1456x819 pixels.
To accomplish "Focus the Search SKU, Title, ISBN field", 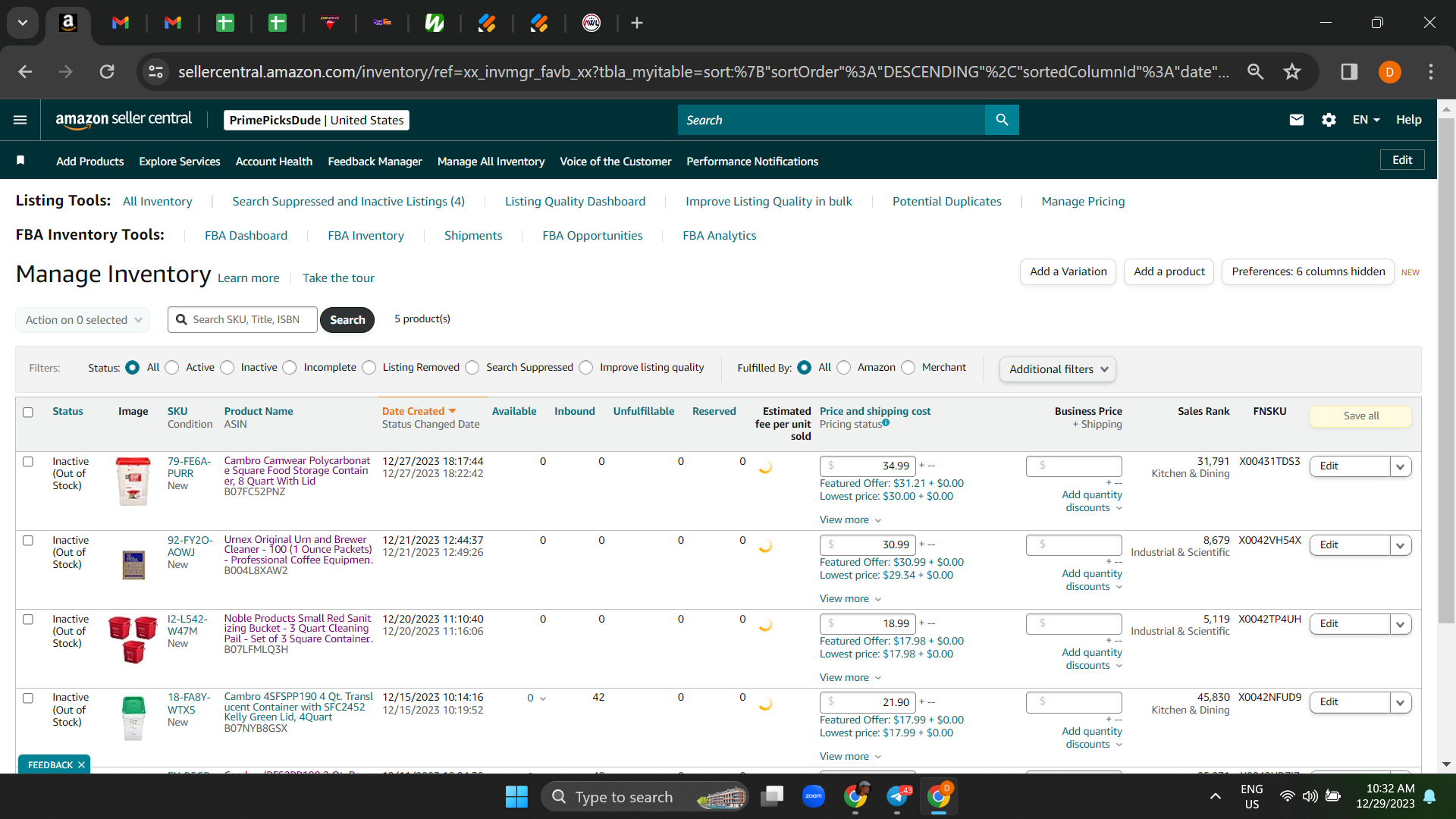I will (243, 320).
